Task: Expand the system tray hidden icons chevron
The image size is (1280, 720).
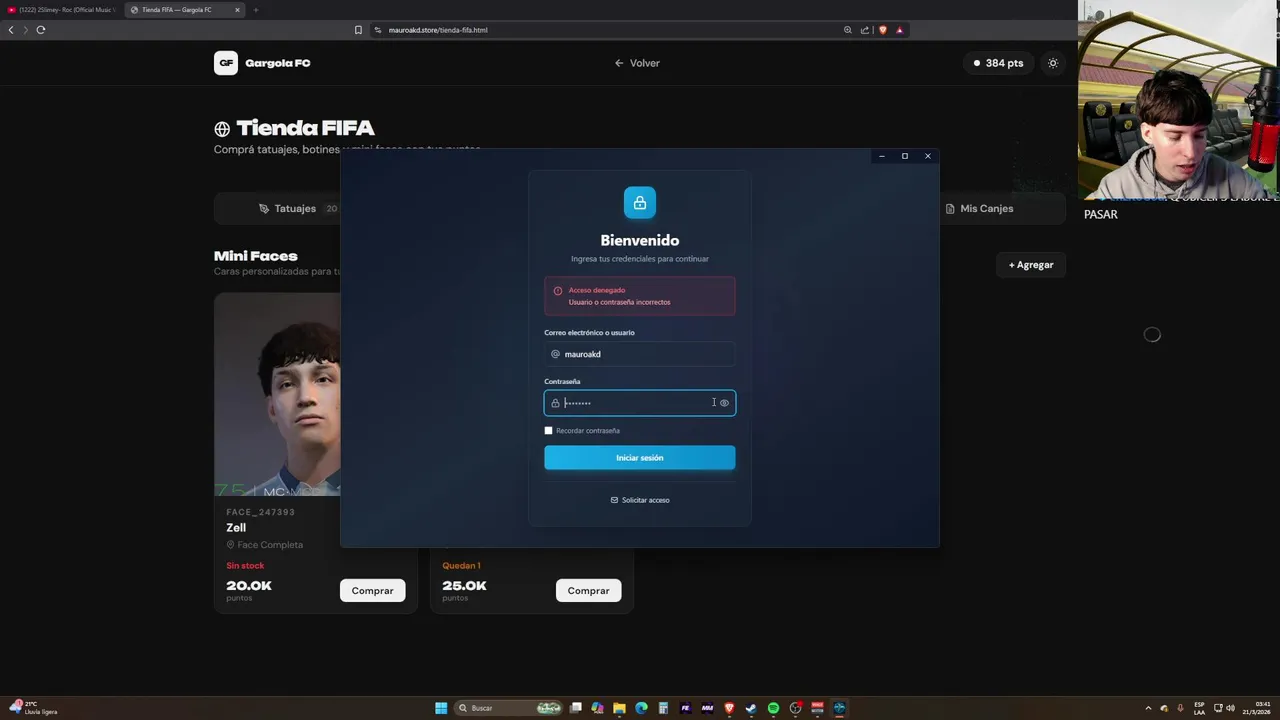Action: tap(1148, 708)
